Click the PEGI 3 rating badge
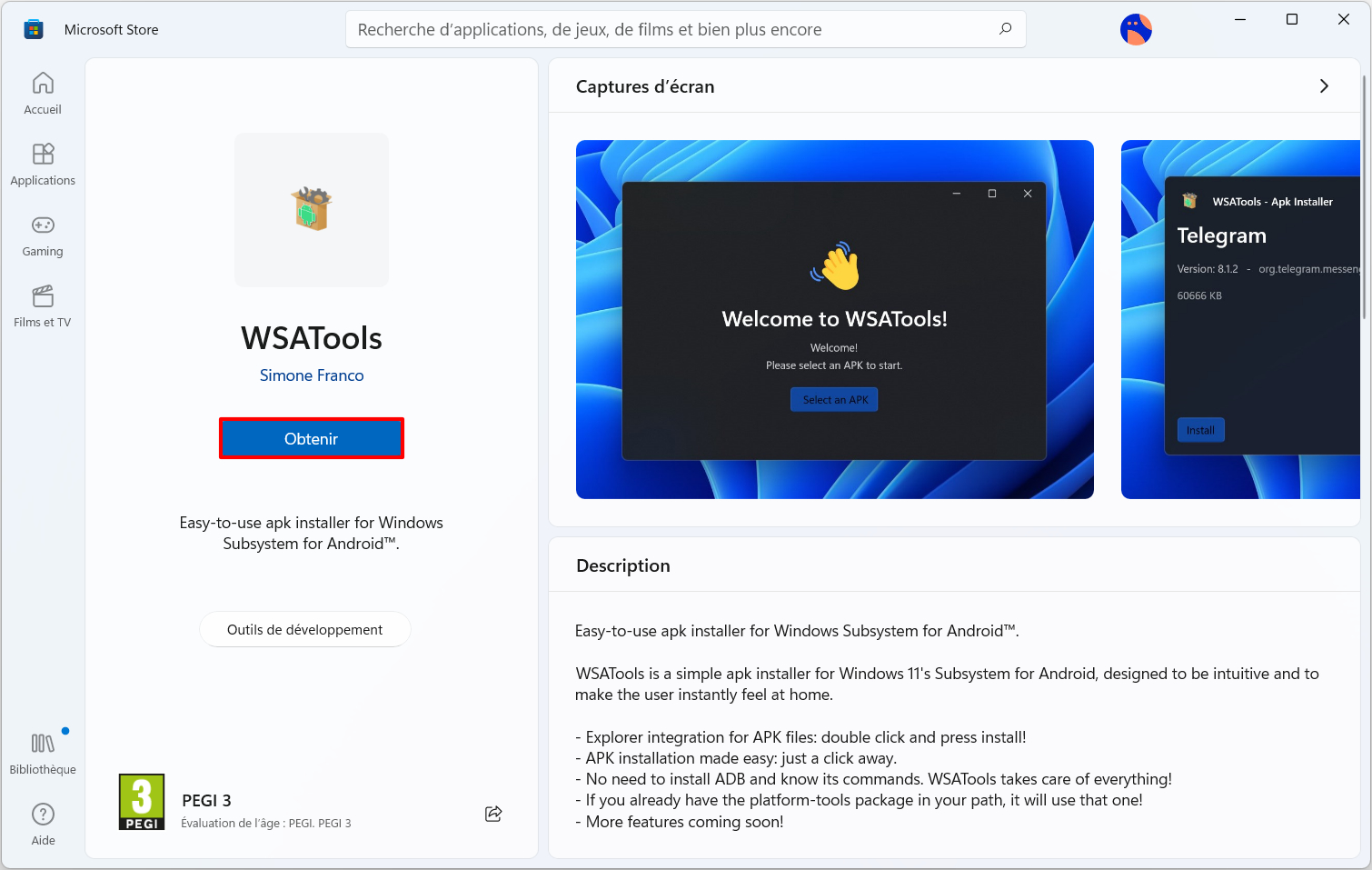This screenshot has height=870, width=1372. pos(142,802)
